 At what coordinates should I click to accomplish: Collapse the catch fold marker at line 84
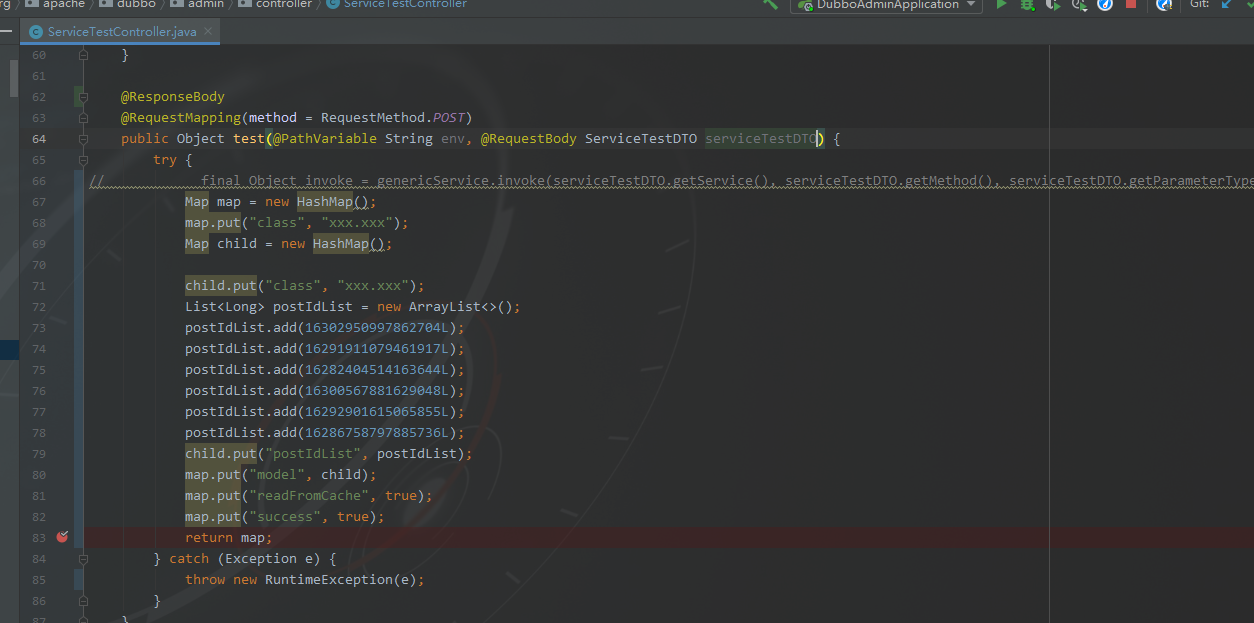(x=85, y=558)
